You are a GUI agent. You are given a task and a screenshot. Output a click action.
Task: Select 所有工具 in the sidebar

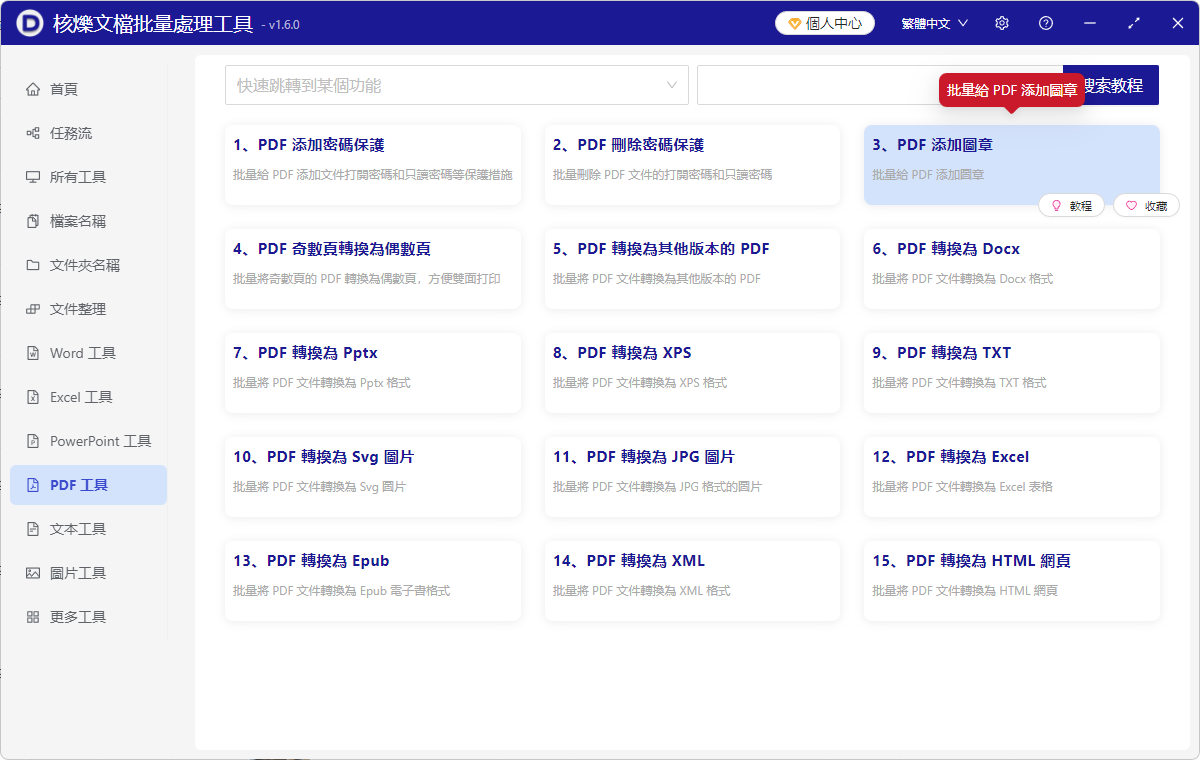(x=88, y=176)
